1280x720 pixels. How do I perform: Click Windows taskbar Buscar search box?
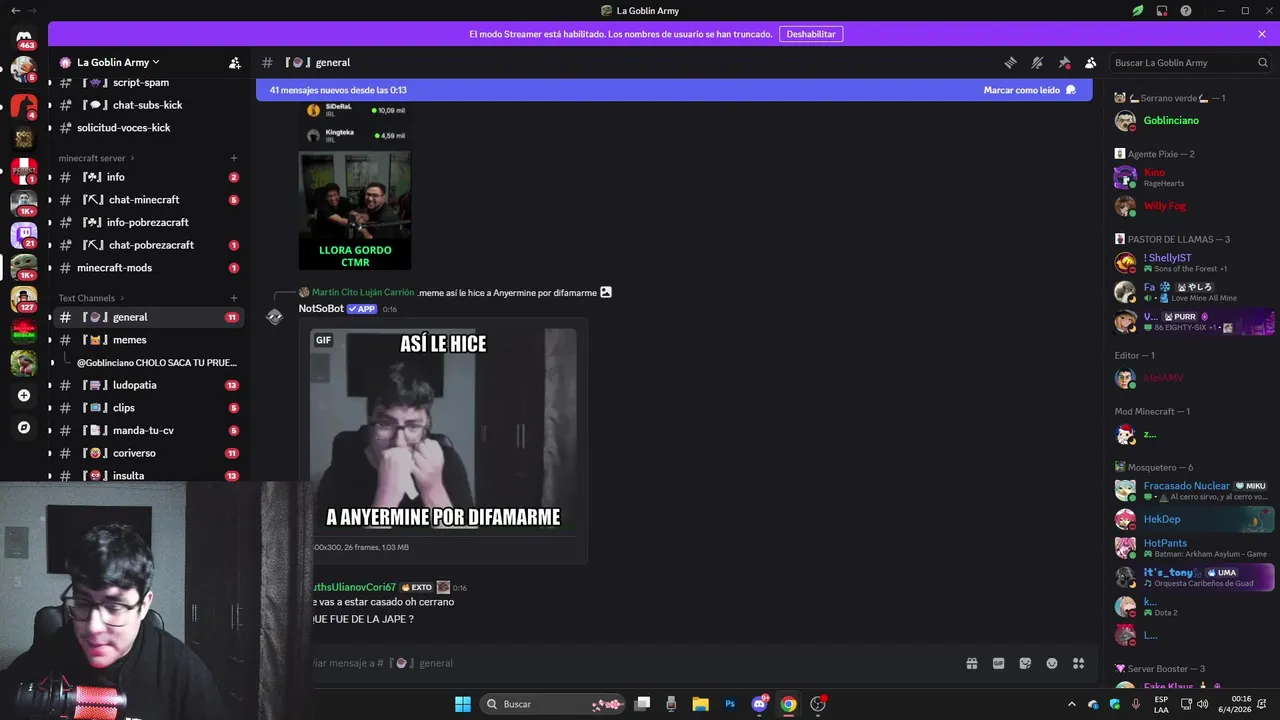tap(553, 704)
